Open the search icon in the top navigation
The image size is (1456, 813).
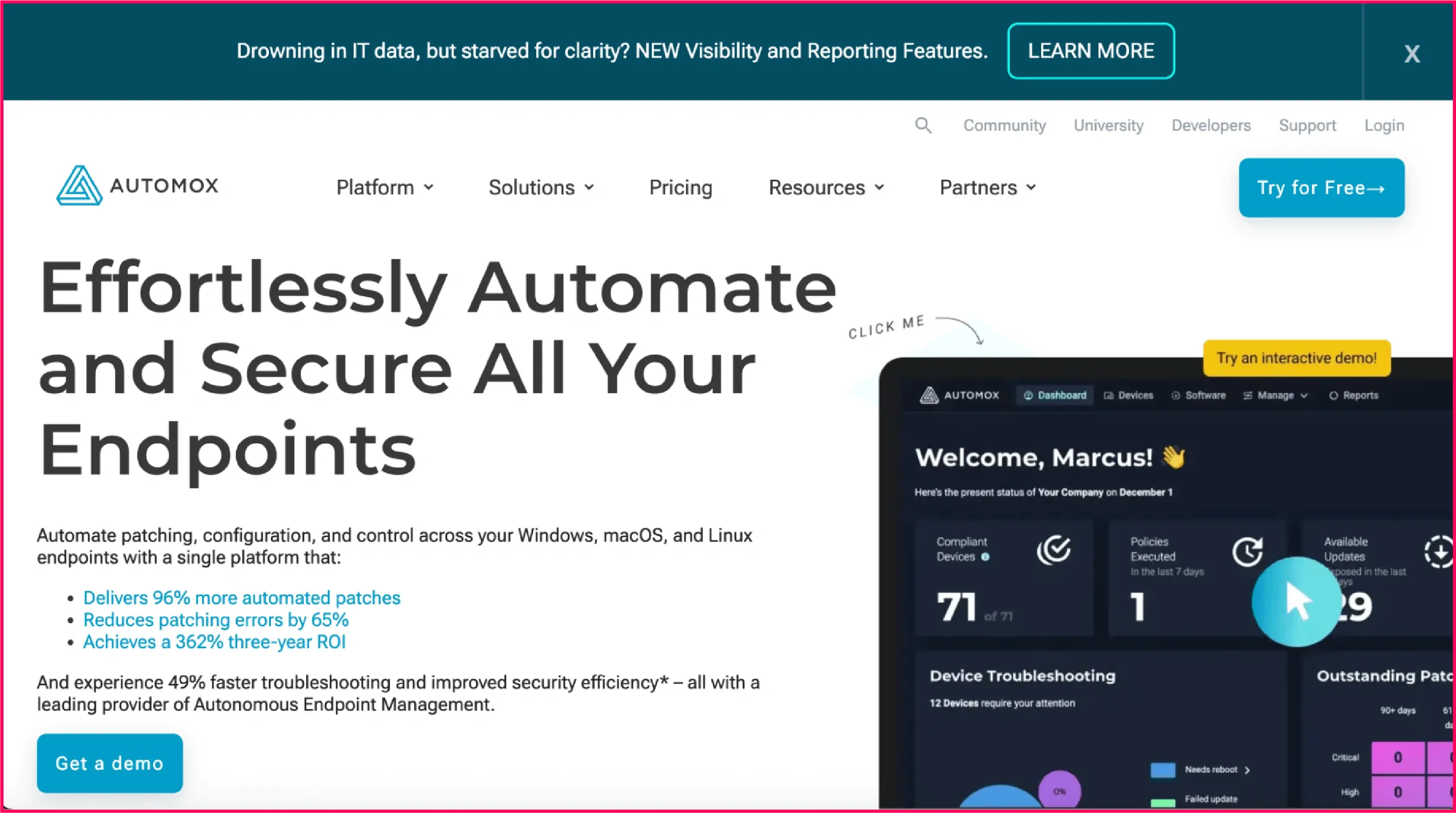924,125
